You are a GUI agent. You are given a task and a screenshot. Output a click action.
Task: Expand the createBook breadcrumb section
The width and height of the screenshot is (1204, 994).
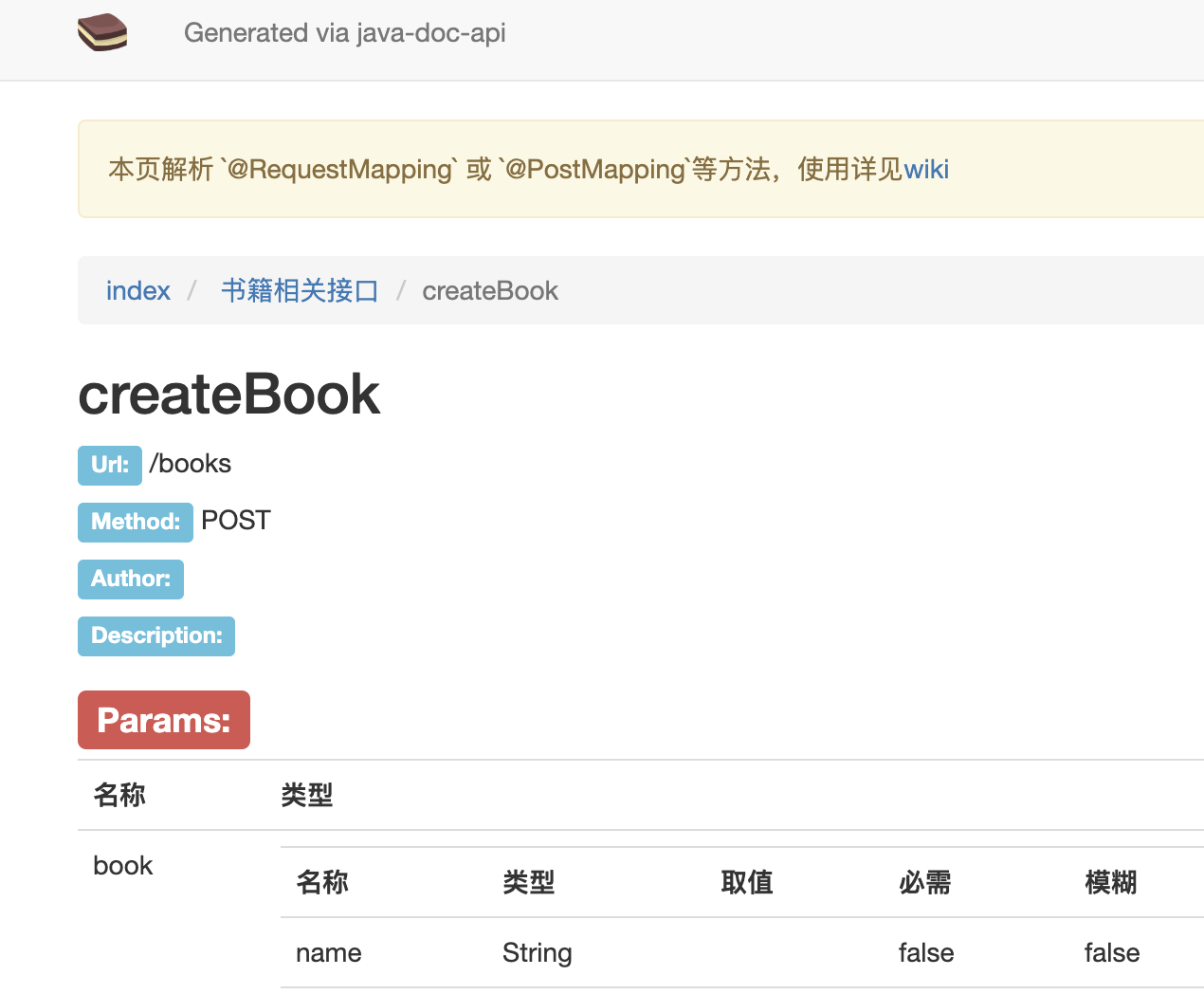[489, 290]
